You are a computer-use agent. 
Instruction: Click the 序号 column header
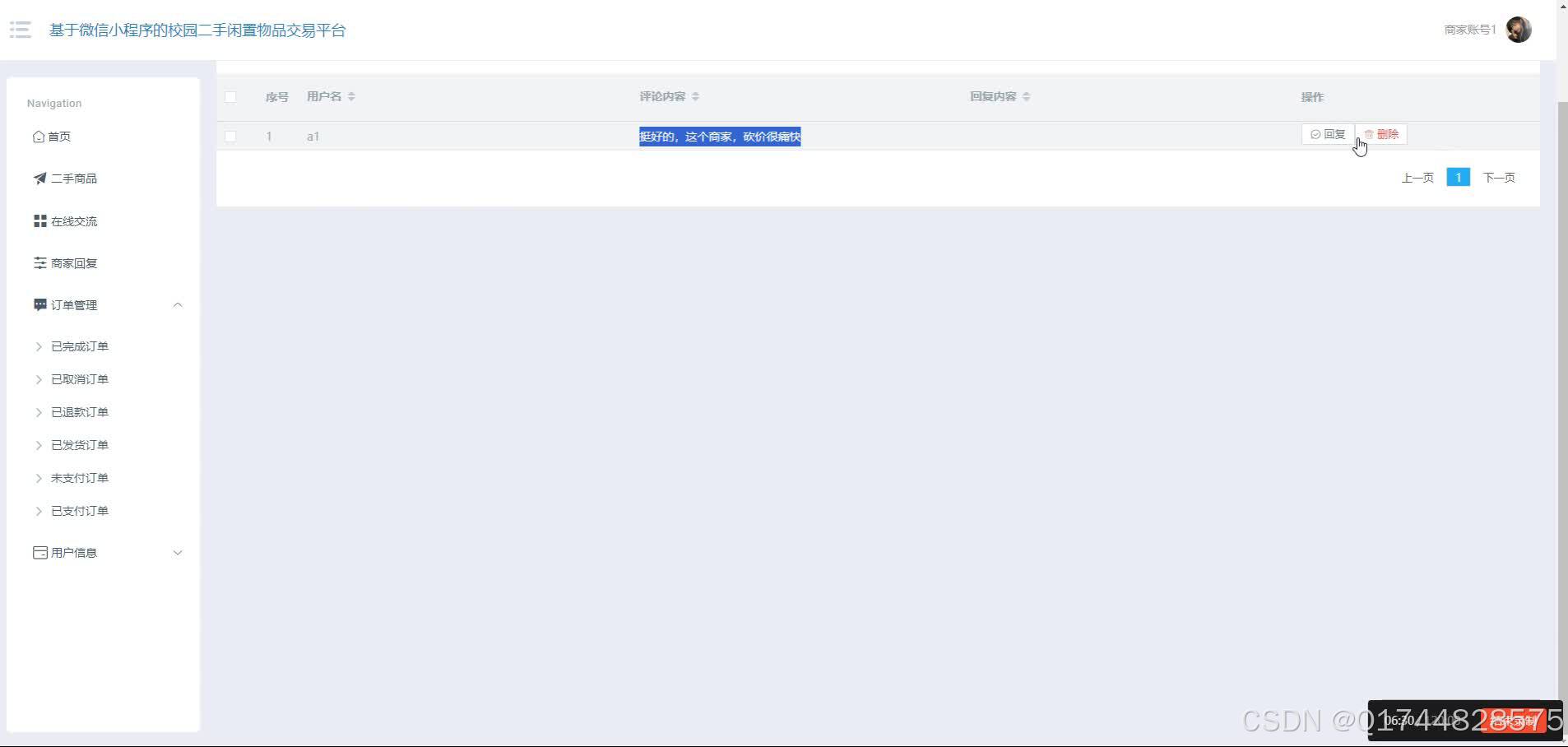pyautogui.click(x=276, y=97)
